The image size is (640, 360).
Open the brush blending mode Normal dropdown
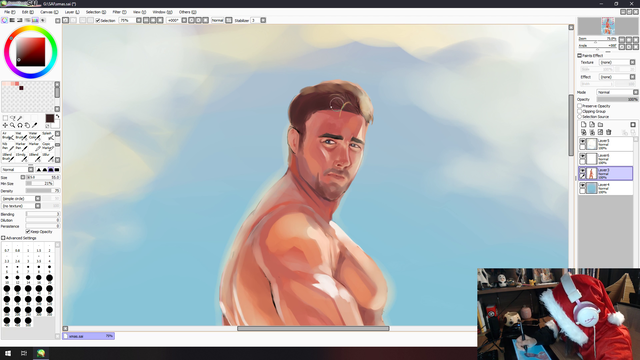click(x=18, y=169)
